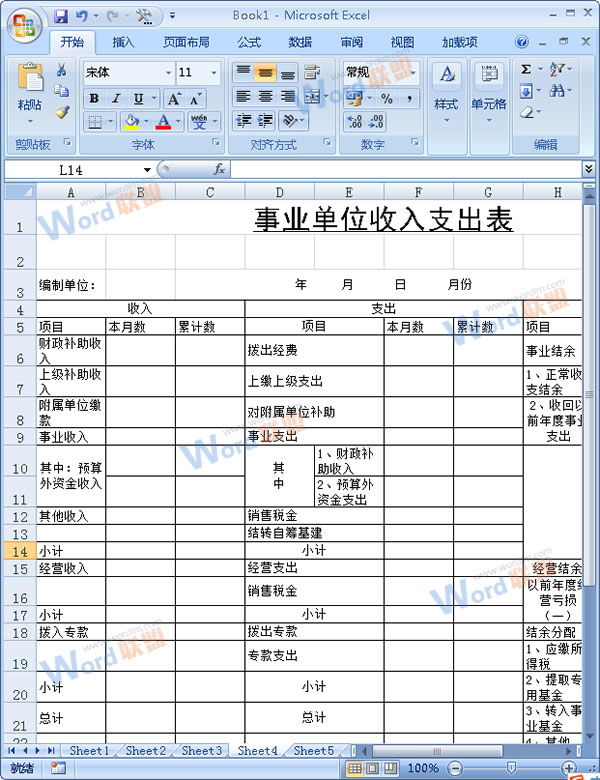
Task: Toggle center horizontal alignment
Action: (x=265, y=96)
